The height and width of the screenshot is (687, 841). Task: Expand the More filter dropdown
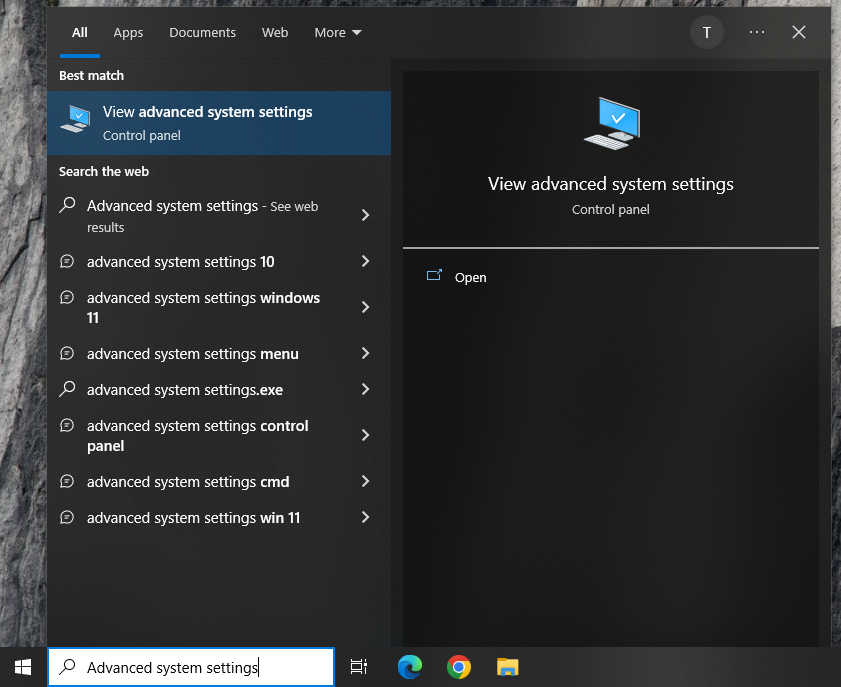[337, 32]
